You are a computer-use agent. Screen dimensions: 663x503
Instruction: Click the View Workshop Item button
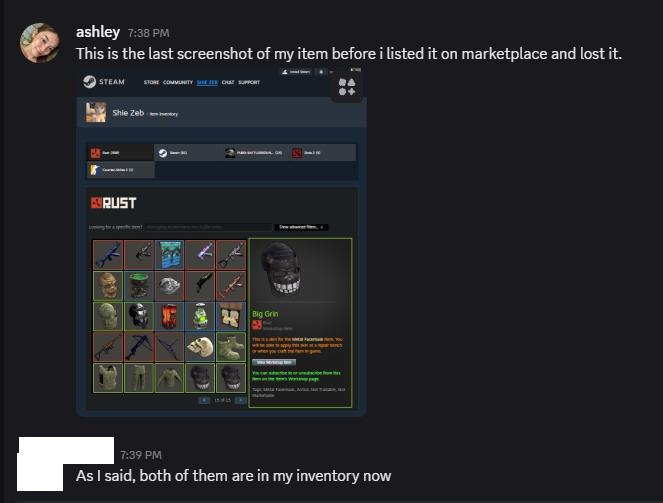(274, 362)
